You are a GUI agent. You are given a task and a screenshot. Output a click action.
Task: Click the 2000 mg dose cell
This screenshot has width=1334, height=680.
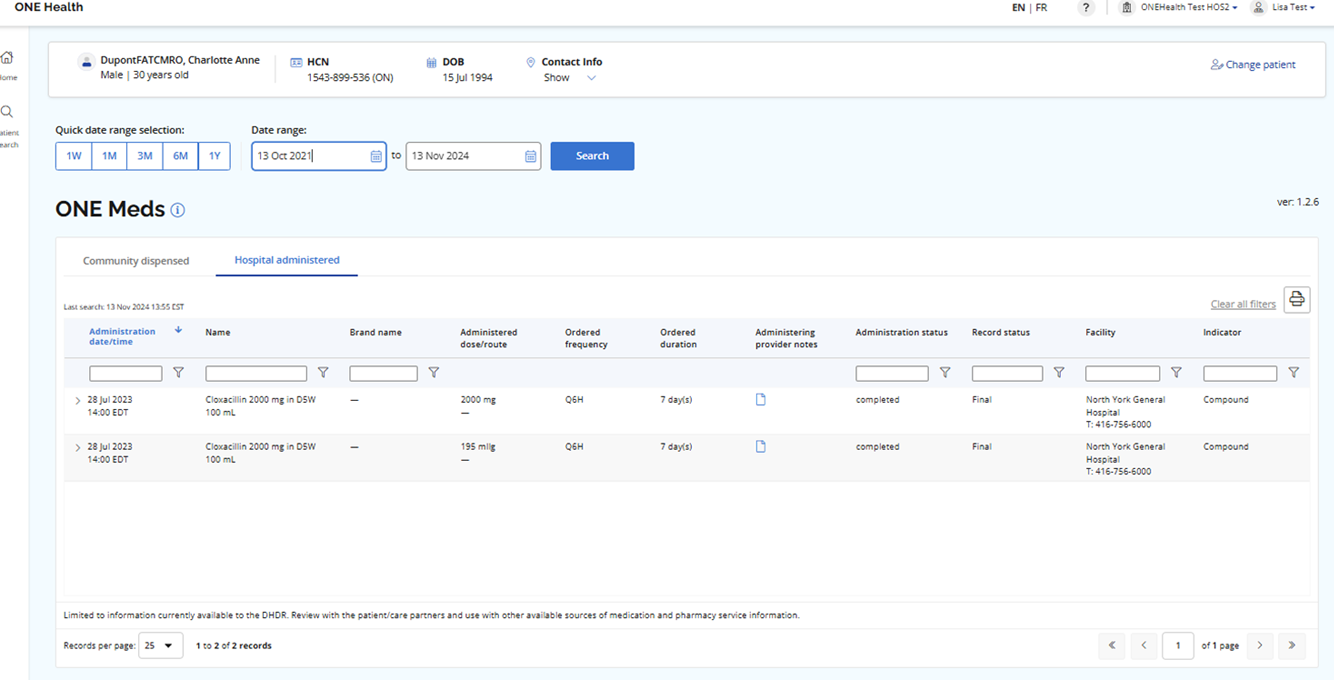[x=478, y=400]
